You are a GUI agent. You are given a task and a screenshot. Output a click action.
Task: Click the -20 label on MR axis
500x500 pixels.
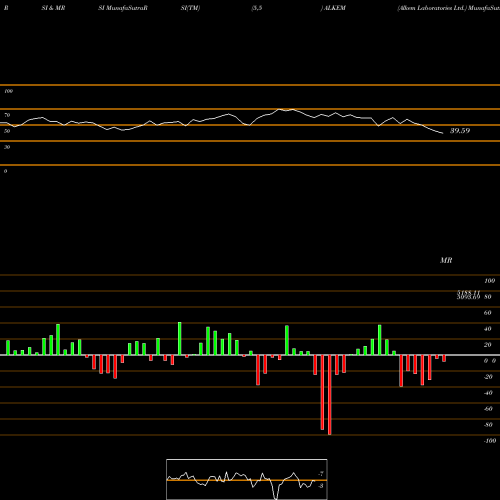(x=488, y=377)
